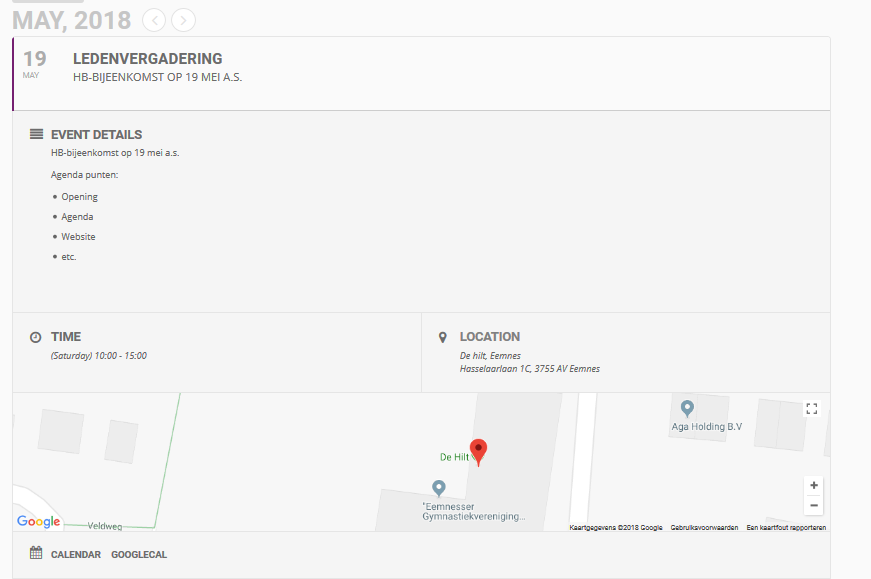This screenshot has width=871, height=579.
Task: Click the calendar icon at bottom
Action: [x=36, y=553]
